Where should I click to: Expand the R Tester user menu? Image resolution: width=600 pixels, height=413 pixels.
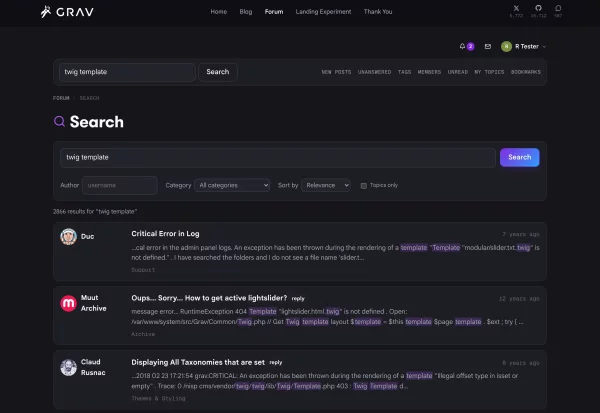click(530, 46)
